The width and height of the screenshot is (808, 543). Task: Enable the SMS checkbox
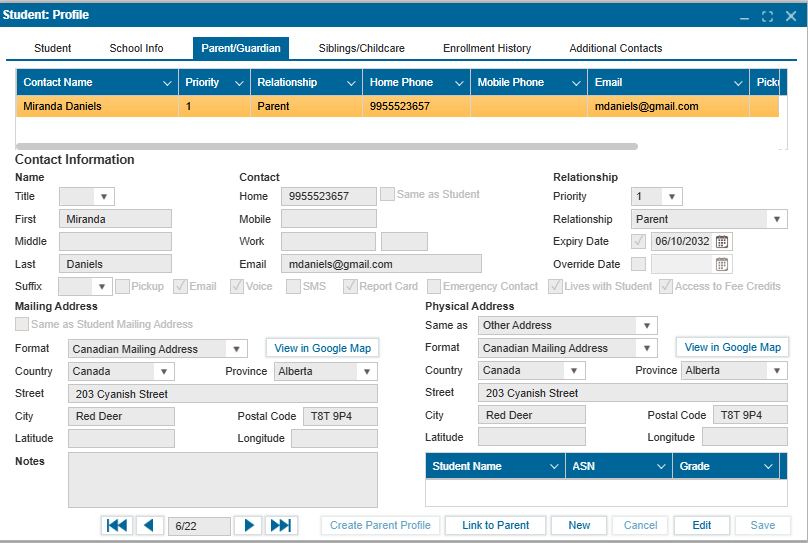pyautogui.click(x=293, y=286)
